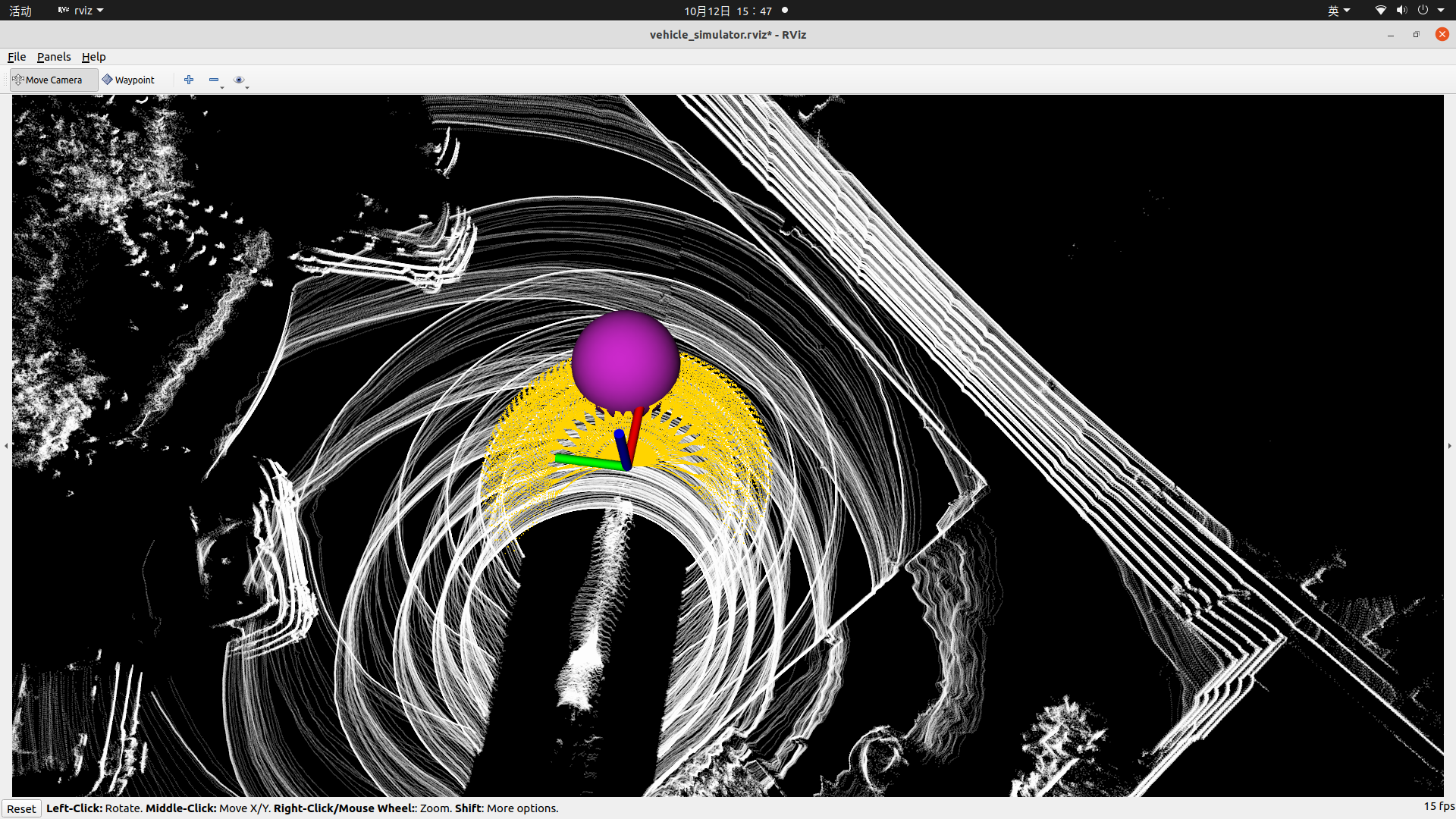Click the blue plus add-tool icon

click(x=189, y=80)
